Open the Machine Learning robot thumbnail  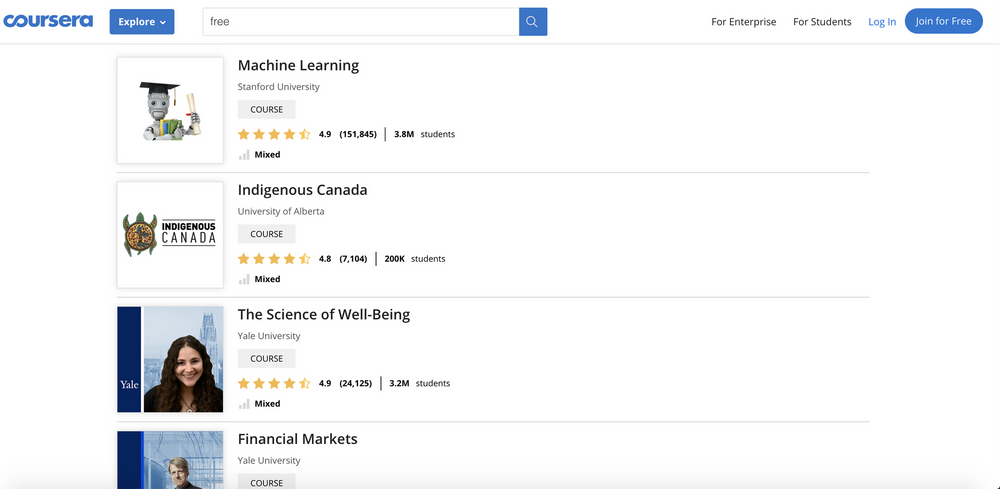click(x=170, y=110)
